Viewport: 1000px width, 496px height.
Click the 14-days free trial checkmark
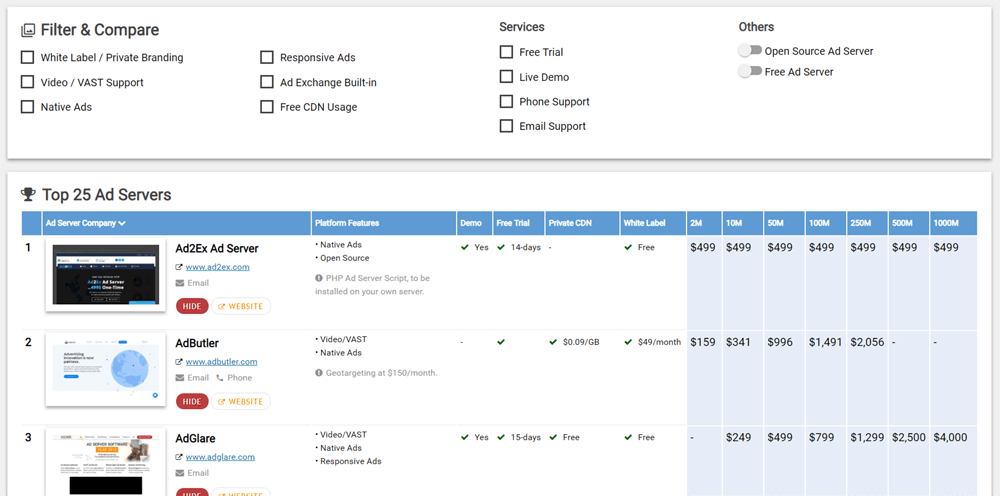501,247
